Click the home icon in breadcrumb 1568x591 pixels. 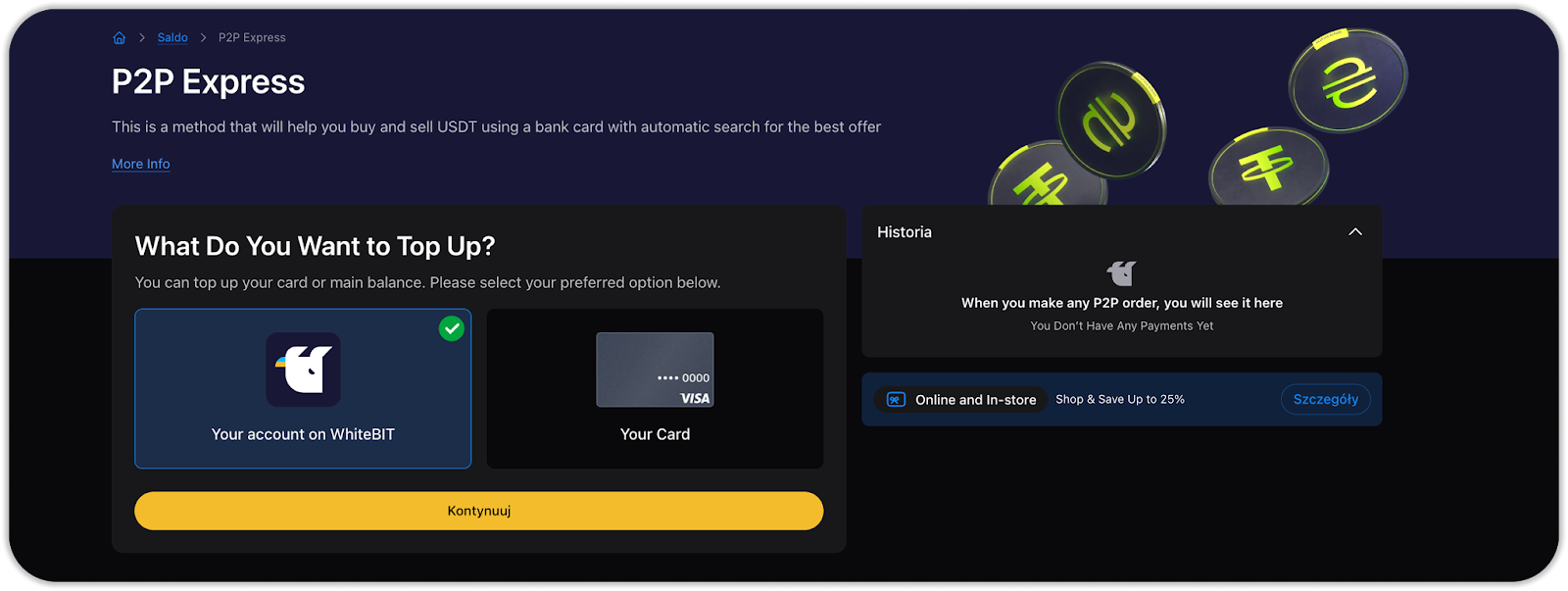tap(120, 38)
